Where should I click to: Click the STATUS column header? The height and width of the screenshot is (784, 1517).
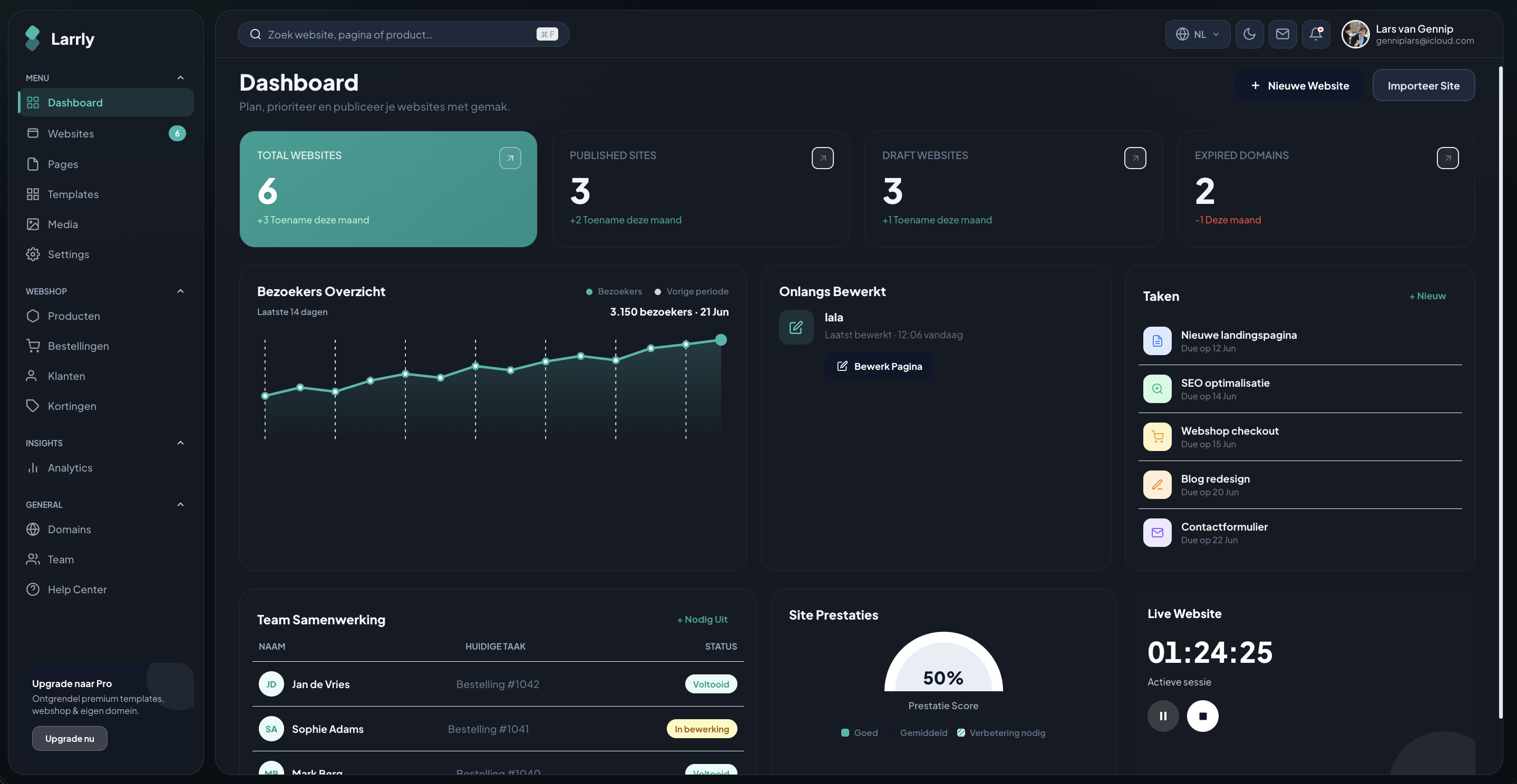721,646
